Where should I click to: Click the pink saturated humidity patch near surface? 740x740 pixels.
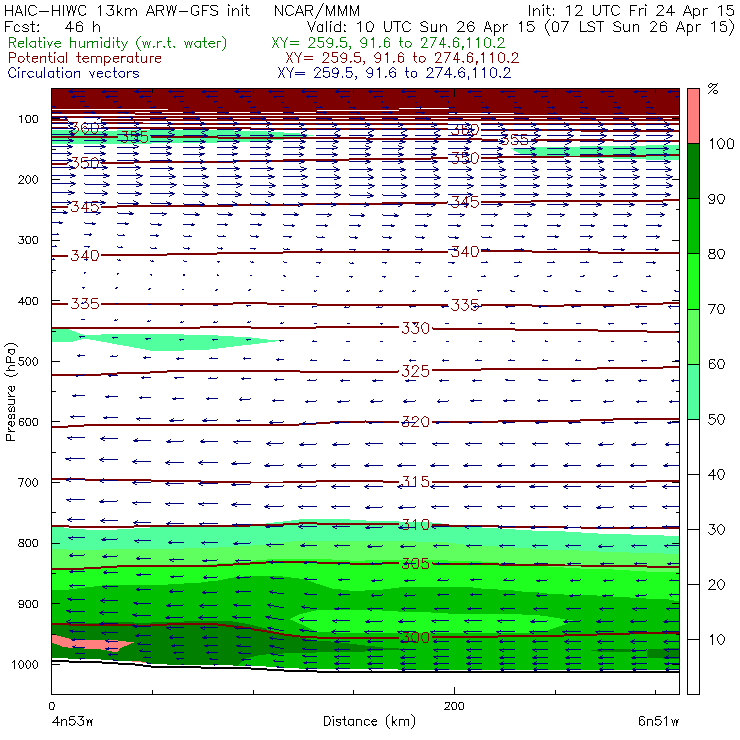pyautogui.click(x=90, y=643)
